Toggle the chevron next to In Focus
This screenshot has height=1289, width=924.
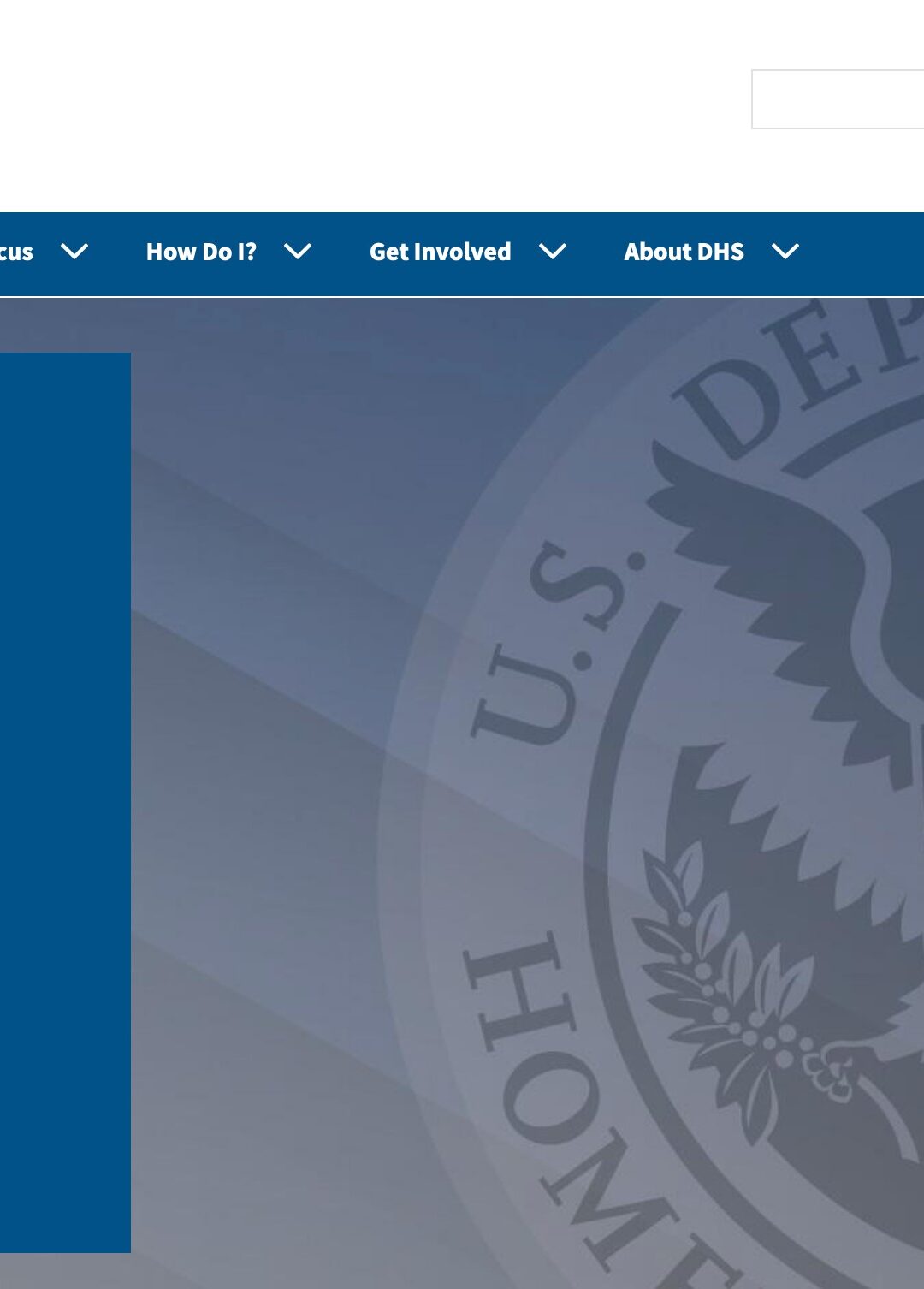(x=74, y=252)
